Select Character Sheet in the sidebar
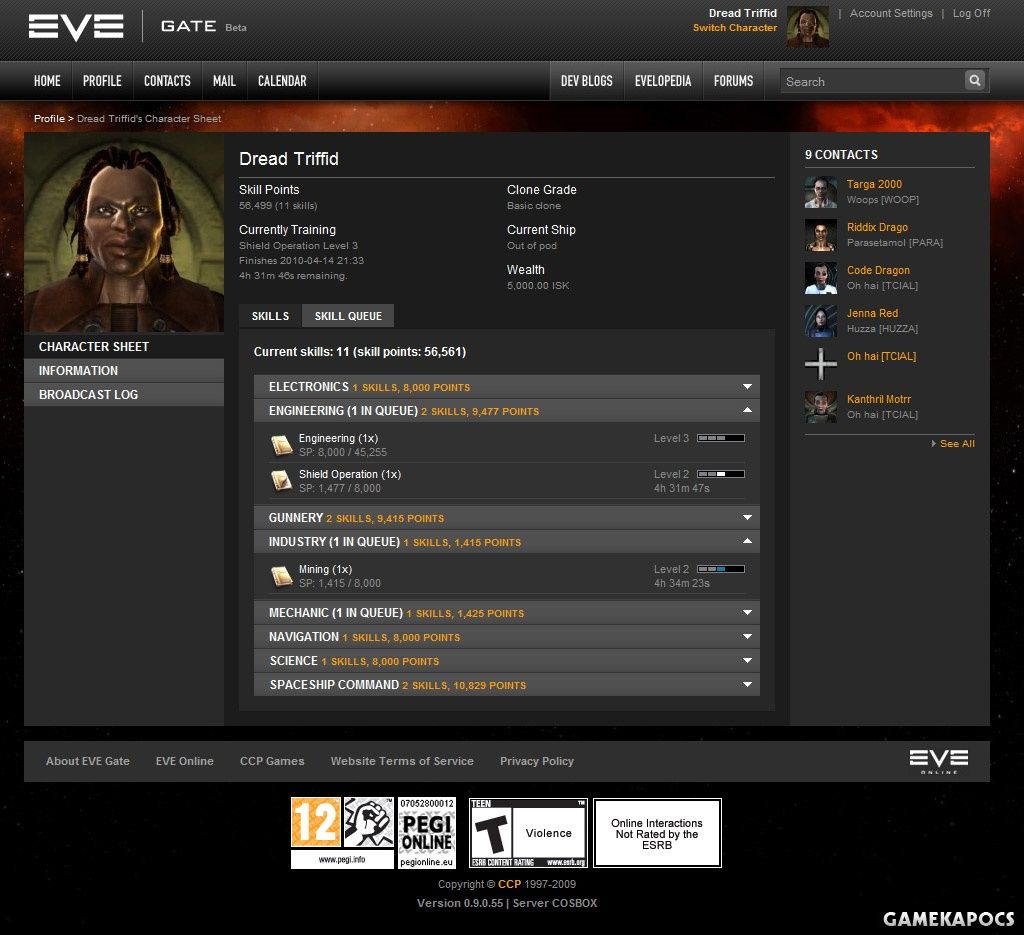This screenshot has width=1024, height=935. click(x=124, y=346)
